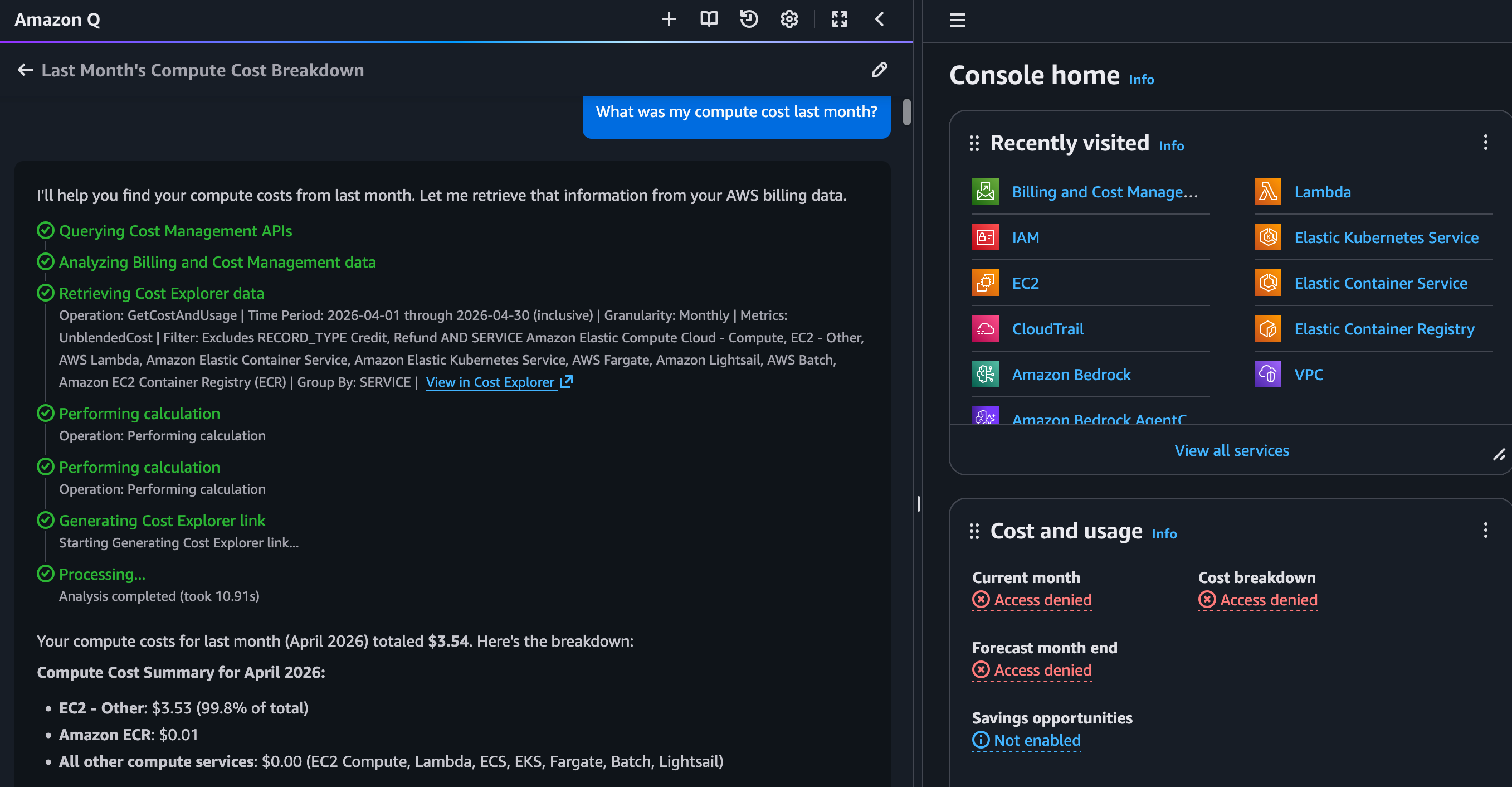Click the IAM service icon

tap(985, 237)
